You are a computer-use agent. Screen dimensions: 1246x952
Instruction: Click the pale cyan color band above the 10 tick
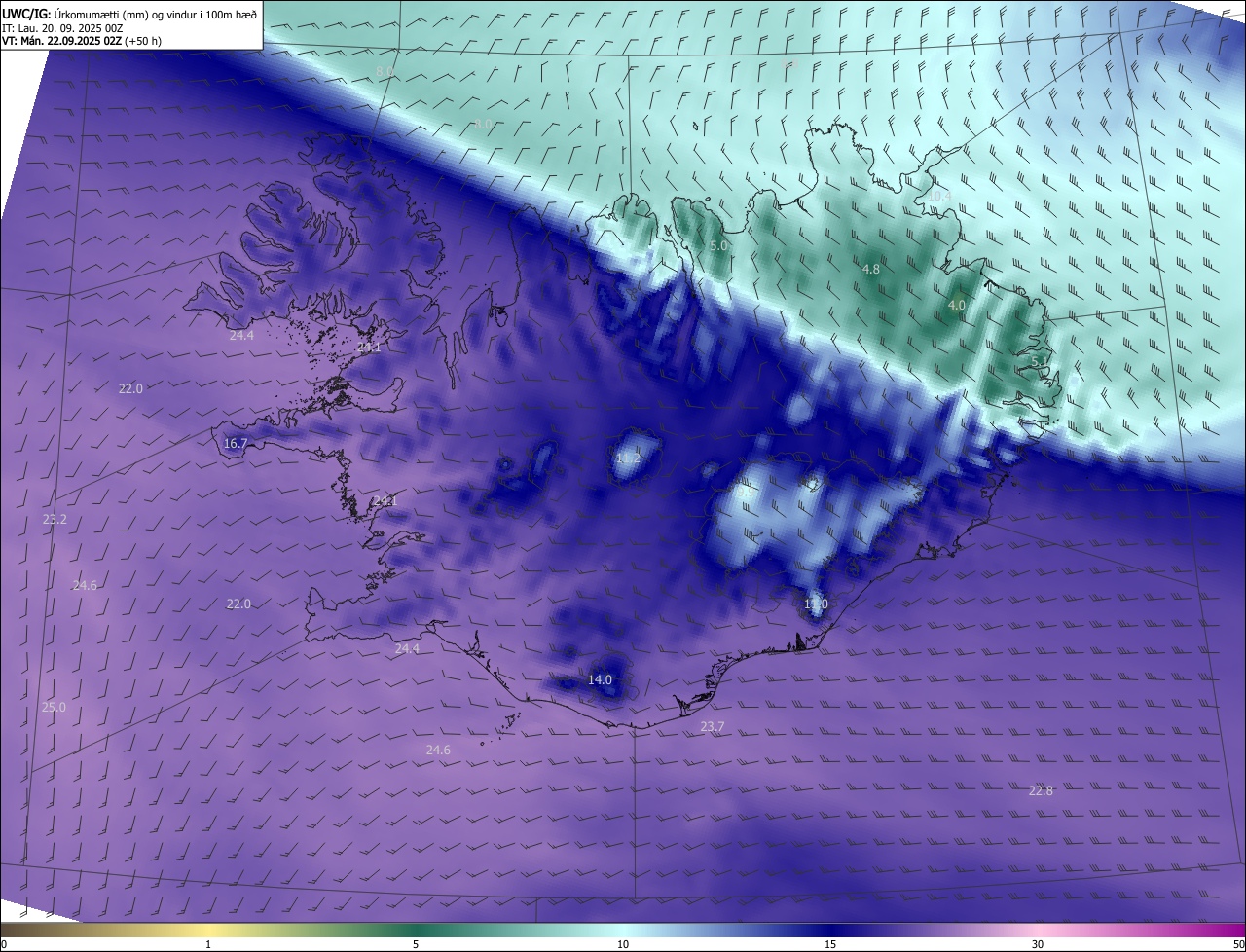[x=623, y=930]
